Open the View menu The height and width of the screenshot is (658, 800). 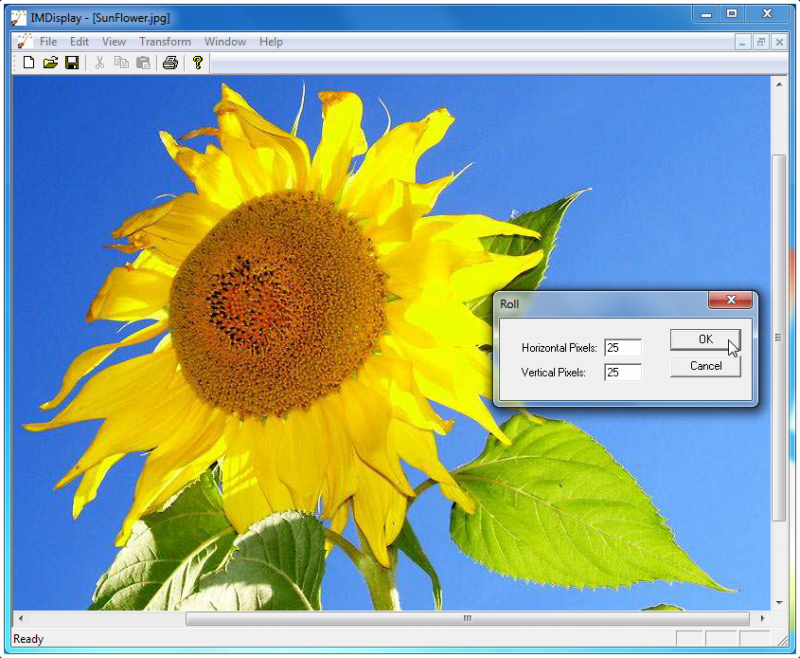(x=114, y=42)
